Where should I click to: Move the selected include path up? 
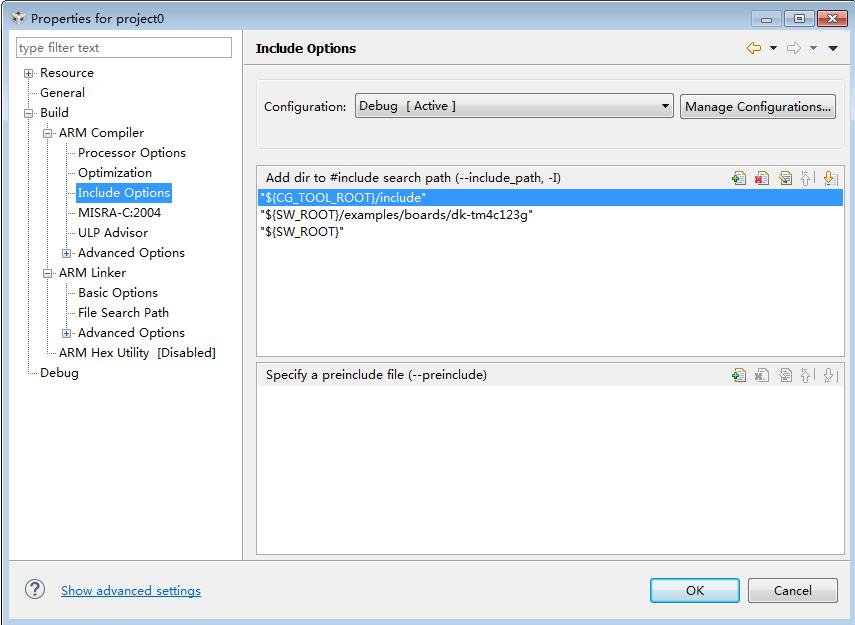pos(807,178)
